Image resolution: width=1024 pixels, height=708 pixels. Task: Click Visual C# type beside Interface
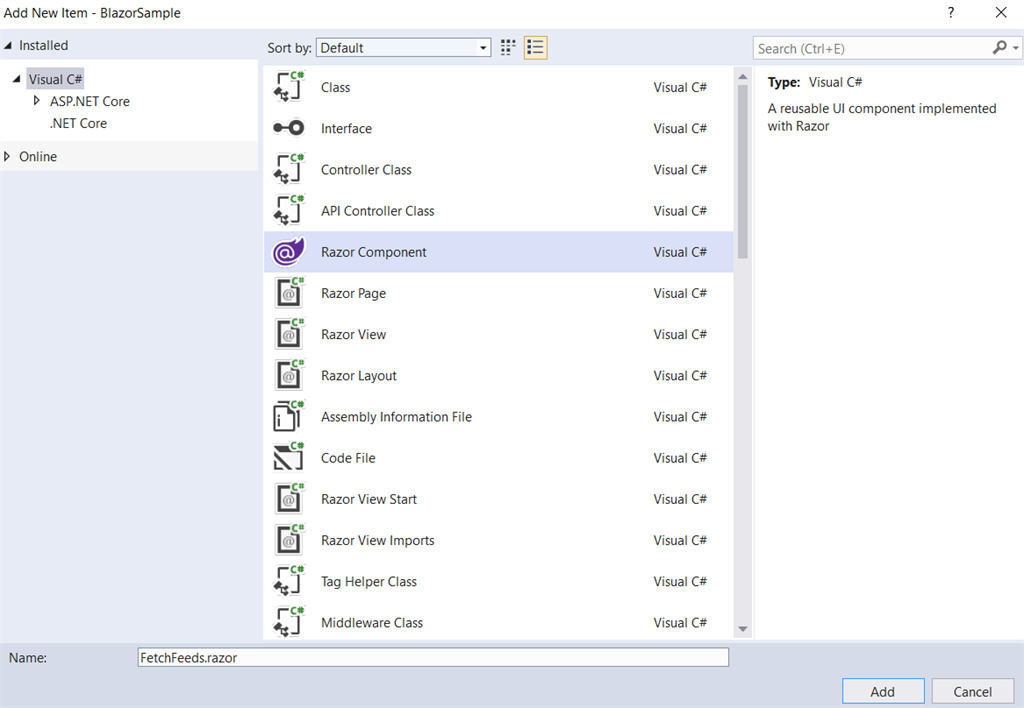680,129
